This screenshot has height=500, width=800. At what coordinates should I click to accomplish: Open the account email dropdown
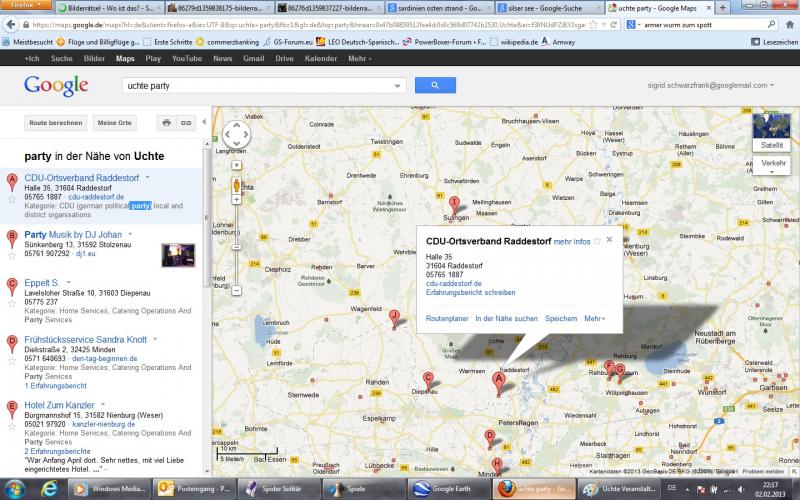coord(711,85)
